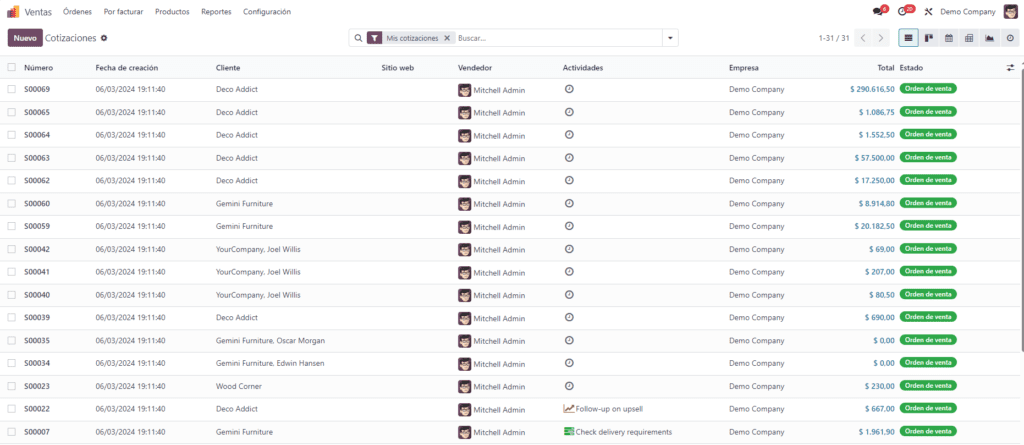Open the Demo Company switcher
Image resolution: width=1024 pixels, height=445 pixels.
(968, 12)
